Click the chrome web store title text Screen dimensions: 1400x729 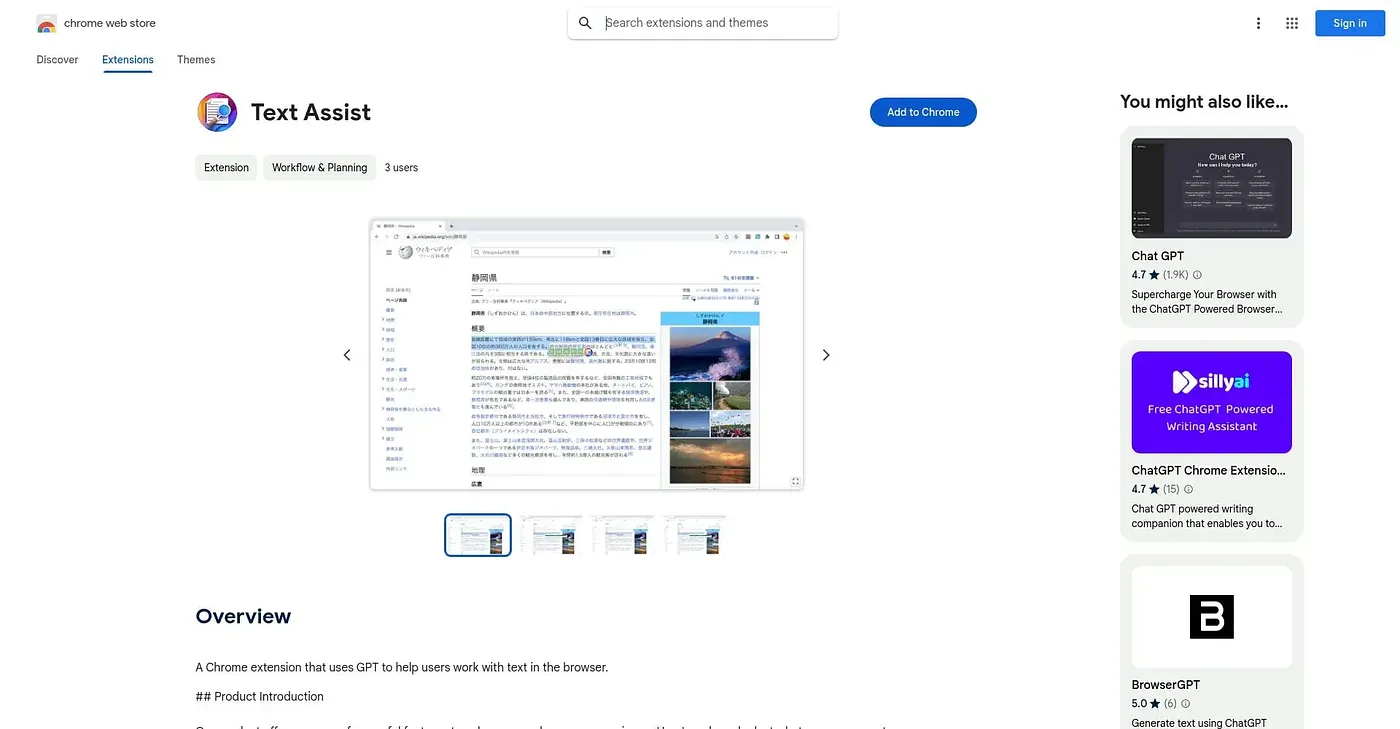click(110, 23)
